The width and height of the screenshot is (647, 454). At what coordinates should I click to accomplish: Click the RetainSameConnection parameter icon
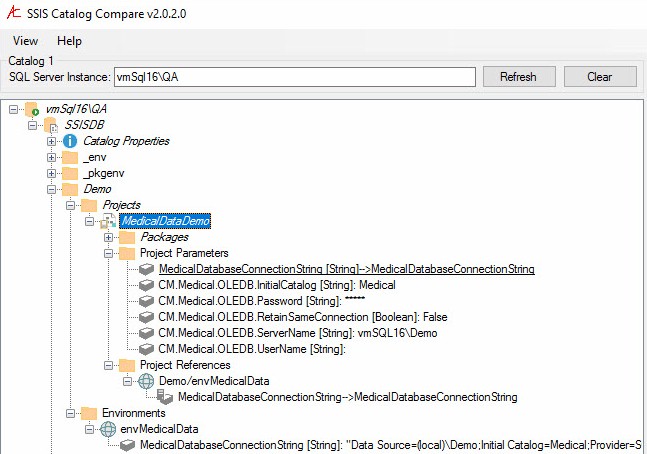pyautogui.click(x=146, y=317)
